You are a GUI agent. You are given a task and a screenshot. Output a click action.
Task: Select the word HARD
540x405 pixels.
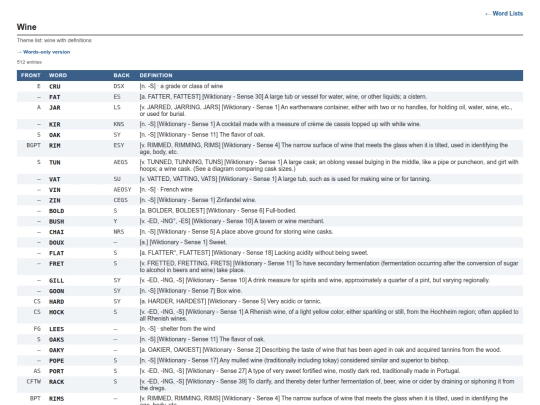click(56, 302)
